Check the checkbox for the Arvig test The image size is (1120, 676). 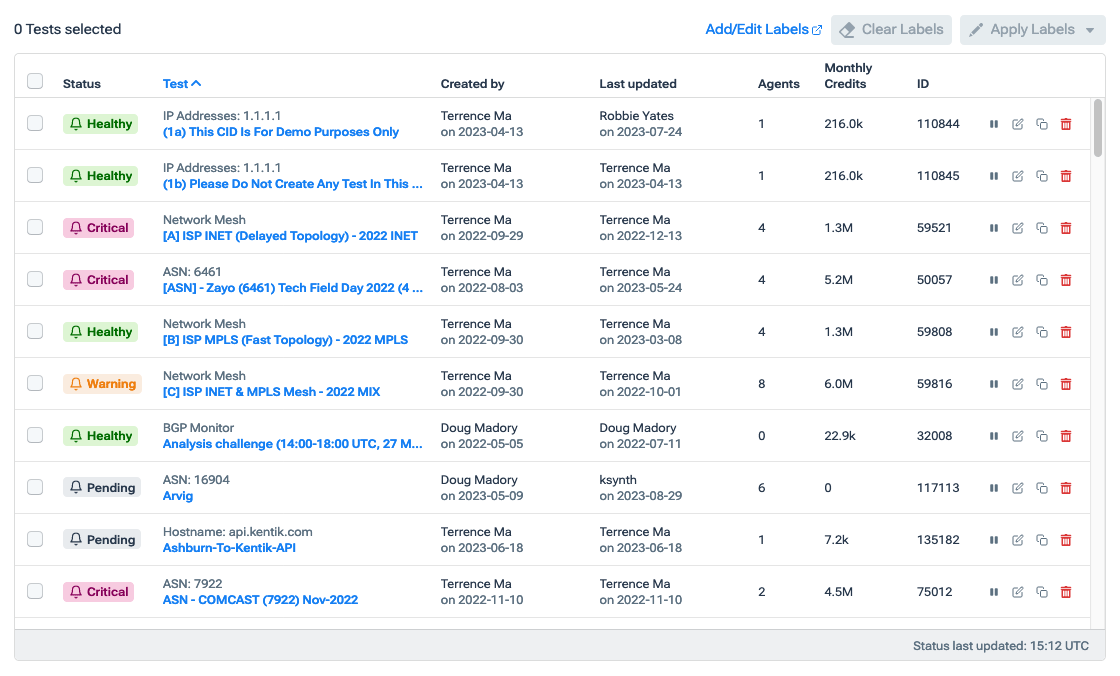pyautogui.click(x=35, y=488)
